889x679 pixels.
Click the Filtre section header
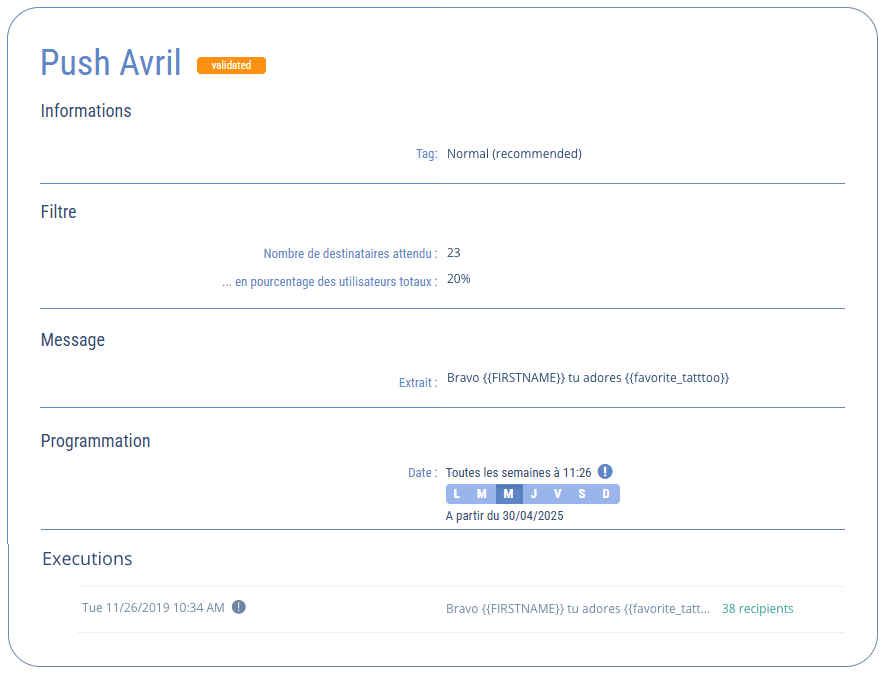[58, 212]
